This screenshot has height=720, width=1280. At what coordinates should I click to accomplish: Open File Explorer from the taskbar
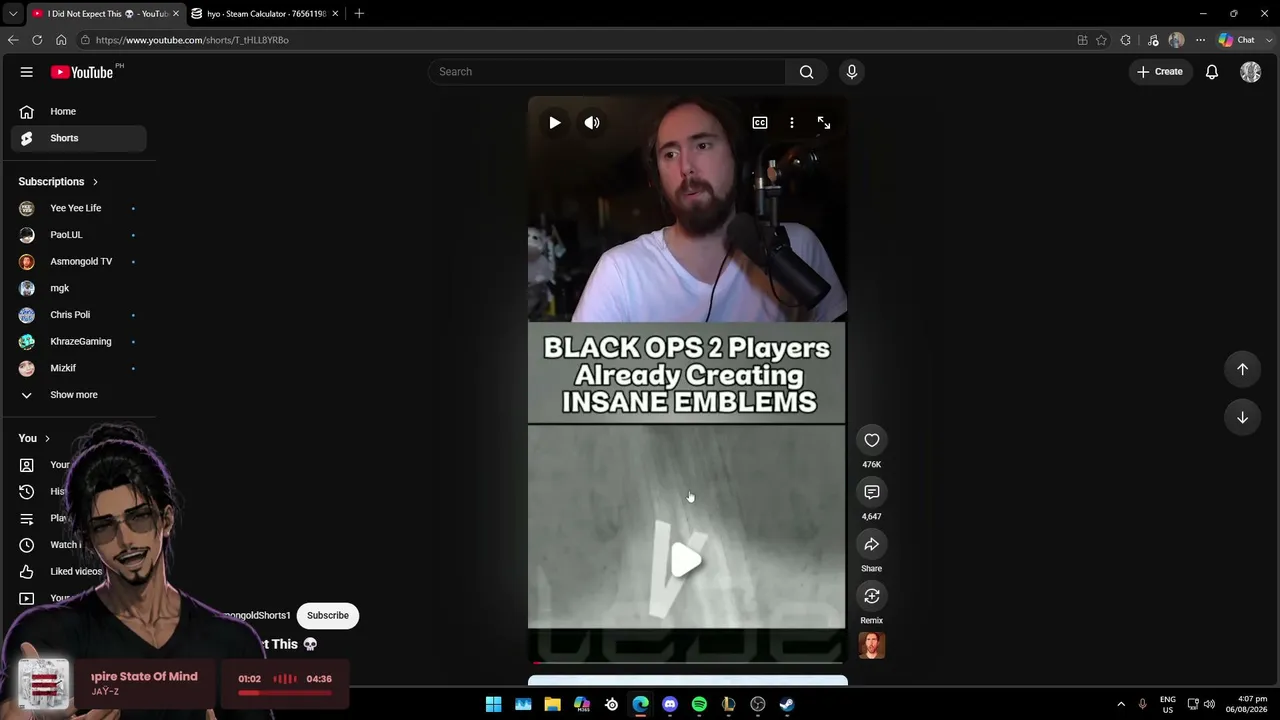pos(552,704)
